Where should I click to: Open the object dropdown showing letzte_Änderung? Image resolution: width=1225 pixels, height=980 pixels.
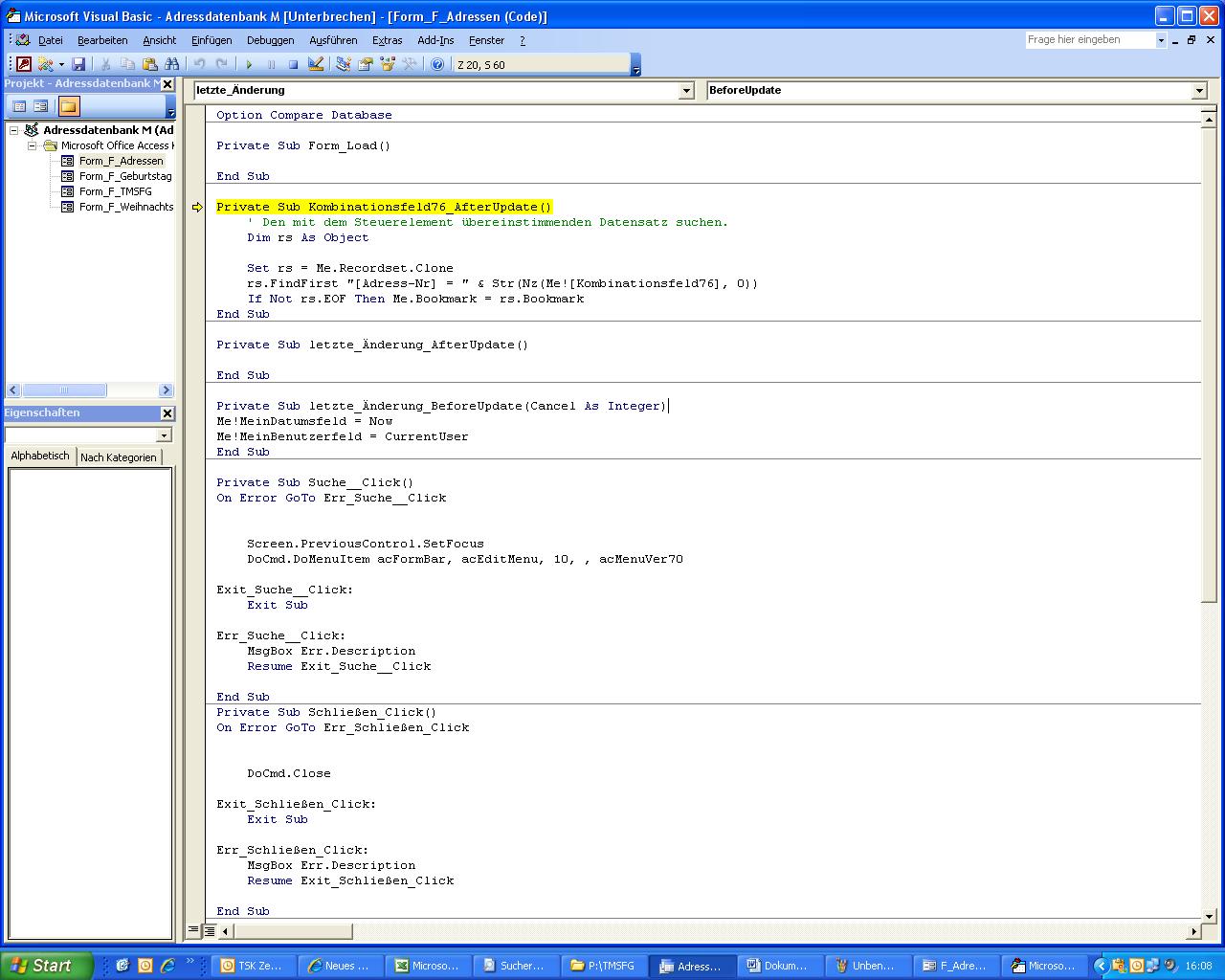[x=686, y=90]
